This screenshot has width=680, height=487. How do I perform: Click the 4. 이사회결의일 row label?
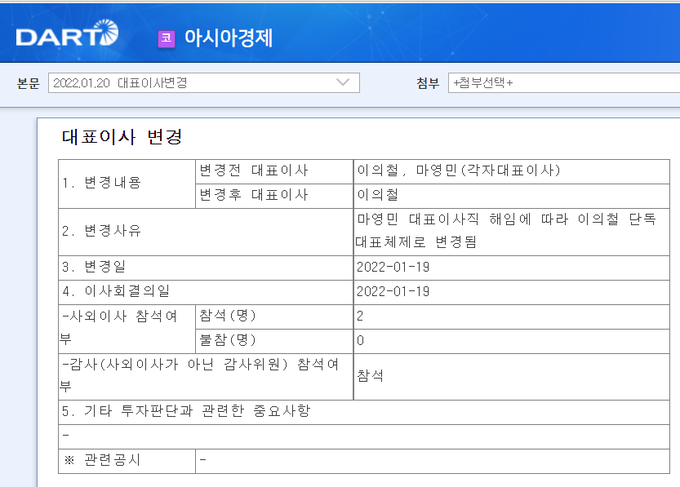(x=115, y=291)
